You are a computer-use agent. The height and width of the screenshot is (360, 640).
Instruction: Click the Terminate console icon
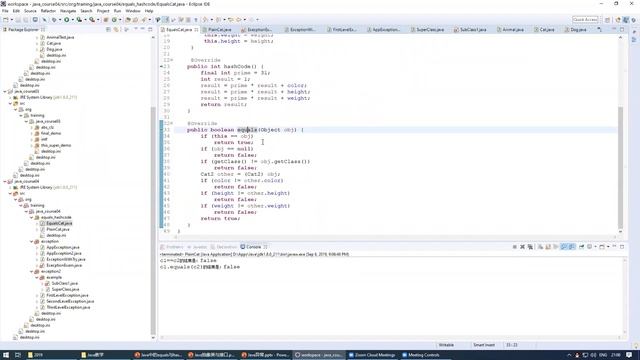point(515,247)
